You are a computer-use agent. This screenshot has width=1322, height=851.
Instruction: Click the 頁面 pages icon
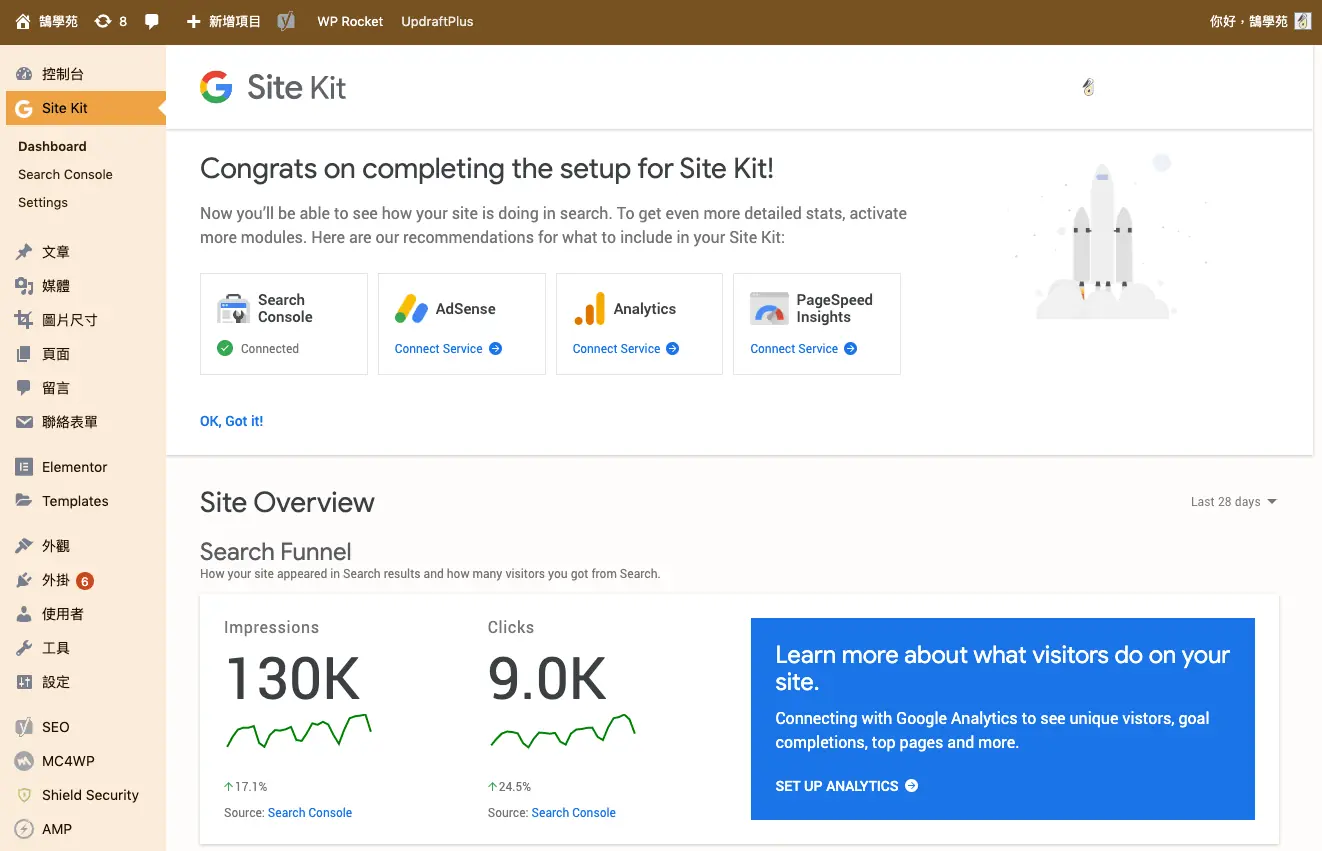pyautogui.click(x=24, y=354)
